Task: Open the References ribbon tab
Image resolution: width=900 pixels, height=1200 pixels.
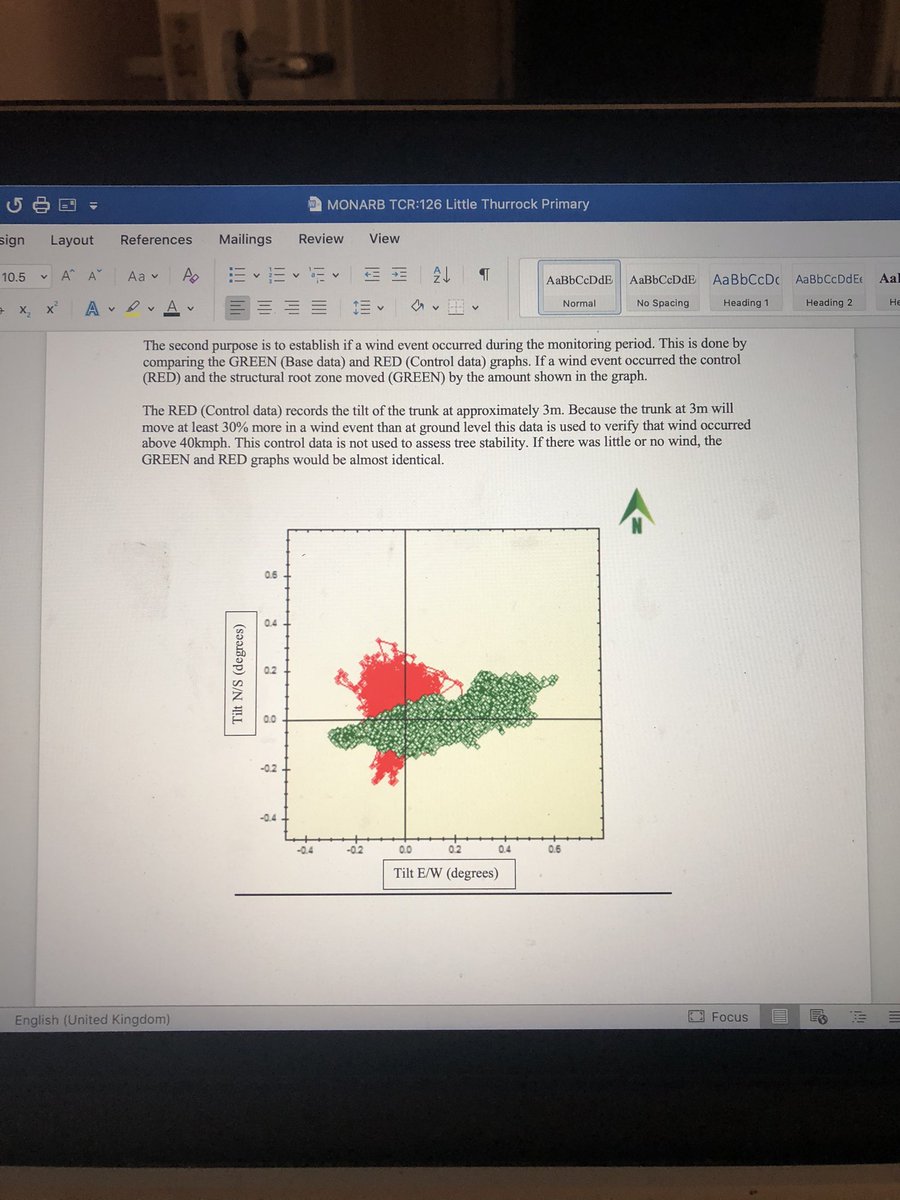Action: pyautogui.click(x=156, y=240)
